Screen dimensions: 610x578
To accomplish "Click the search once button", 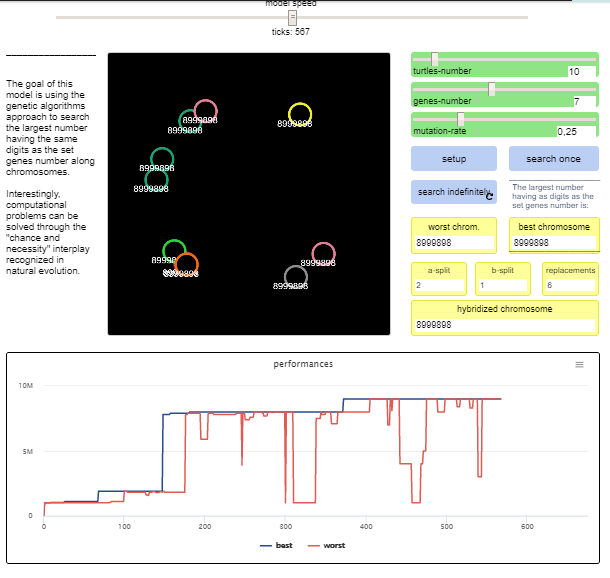I will pyautogui.click(x=554, y=159).
